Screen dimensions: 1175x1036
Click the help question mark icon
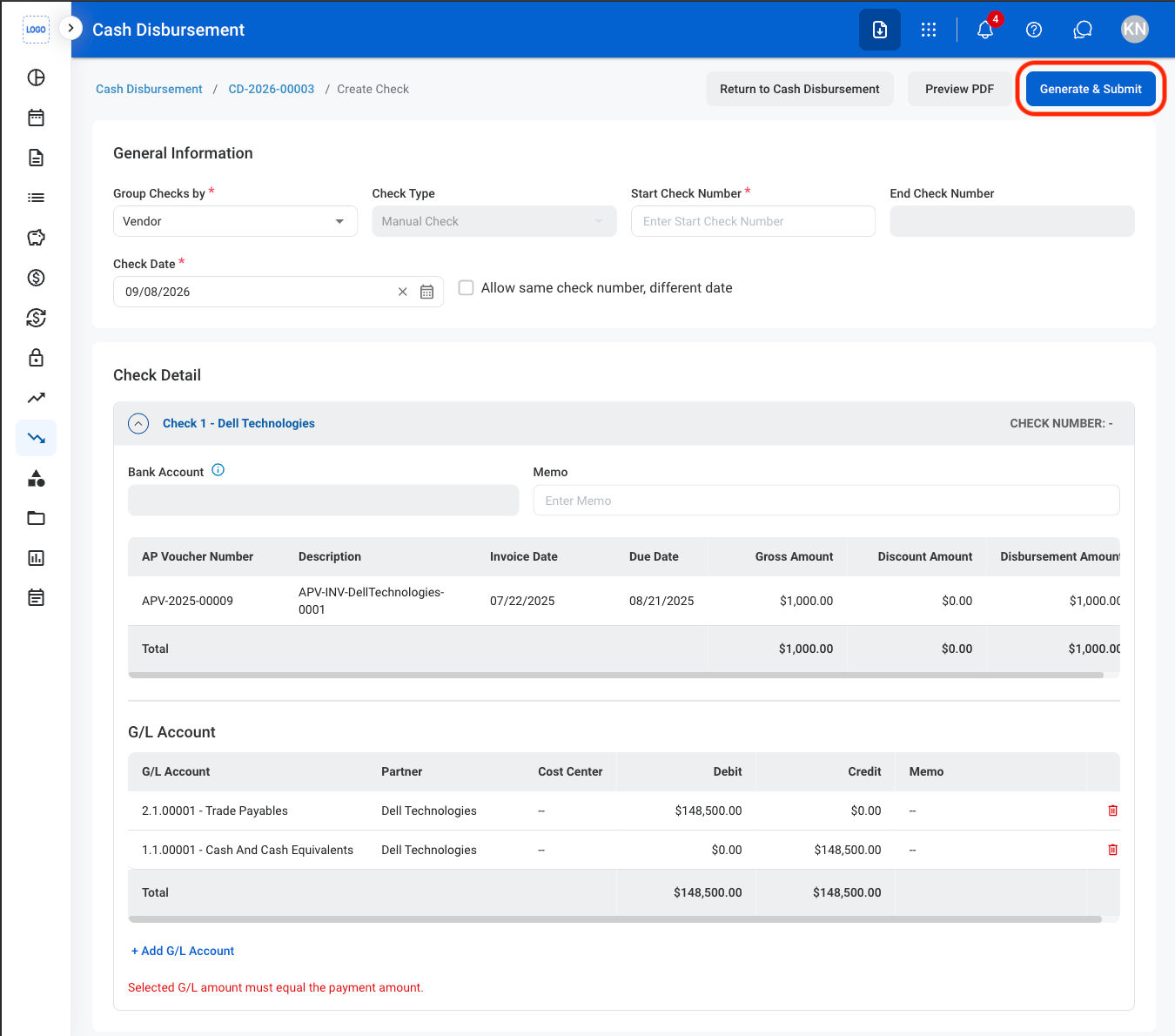pos(1034,30)
